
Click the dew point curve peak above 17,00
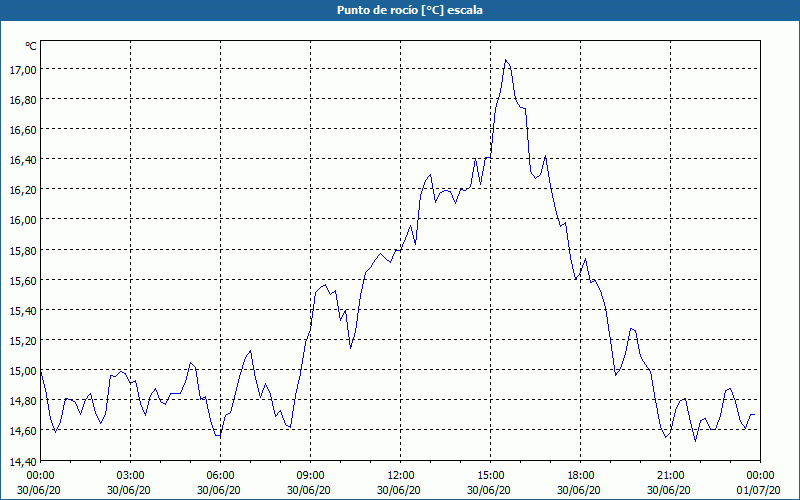point(506,60)
